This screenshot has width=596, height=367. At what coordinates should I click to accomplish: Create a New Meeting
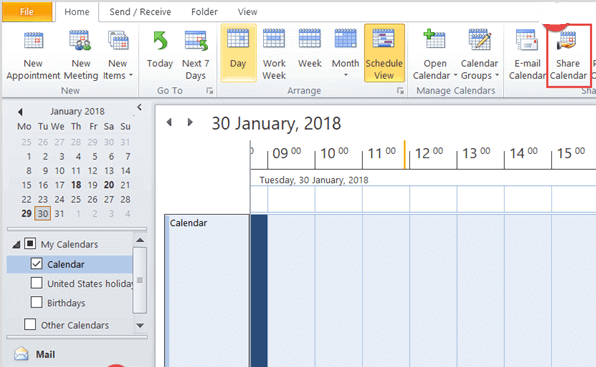click(81, 55)
